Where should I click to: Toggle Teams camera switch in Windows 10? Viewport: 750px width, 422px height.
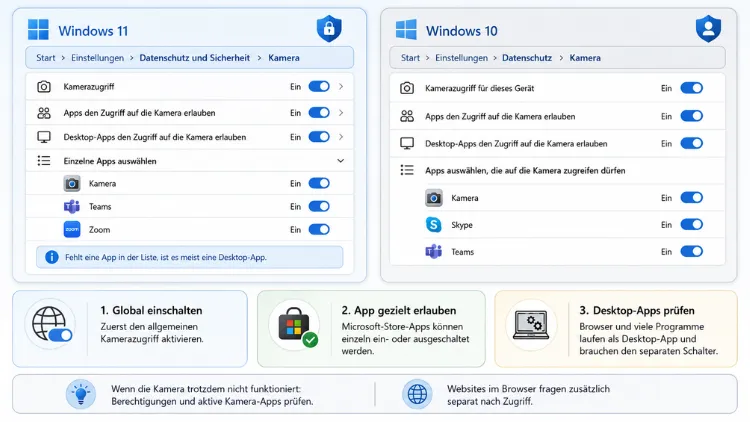[692, 252]
